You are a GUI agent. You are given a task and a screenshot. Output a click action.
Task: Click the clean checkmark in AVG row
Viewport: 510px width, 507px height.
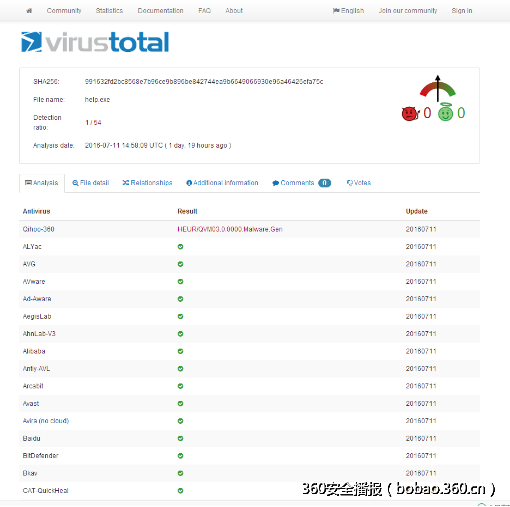coord(180,264)
